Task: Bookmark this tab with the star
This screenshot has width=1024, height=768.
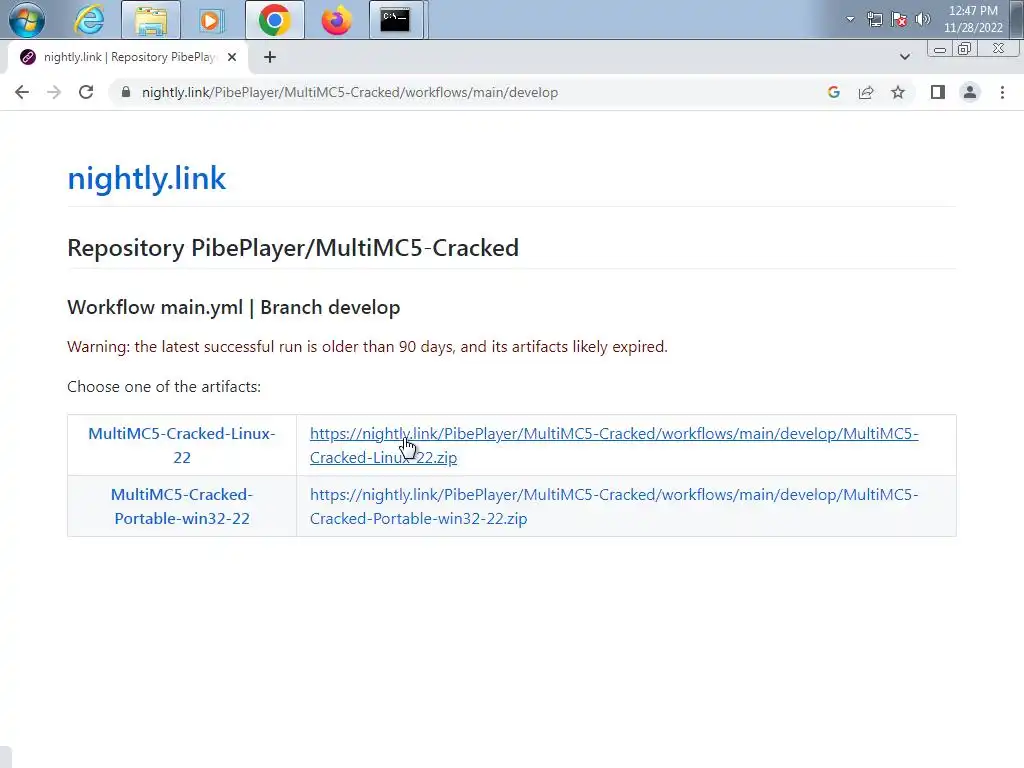Action: click(898, 92)
